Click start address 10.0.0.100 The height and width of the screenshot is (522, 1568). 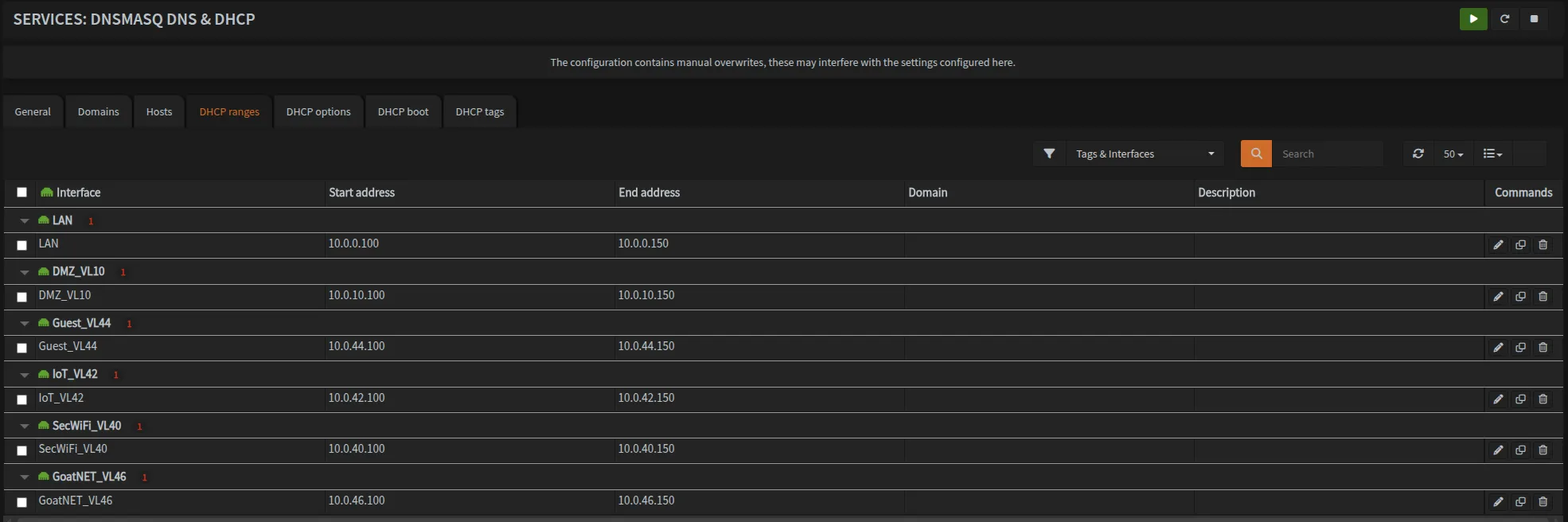pyautogui.click(x=353, y=243)
